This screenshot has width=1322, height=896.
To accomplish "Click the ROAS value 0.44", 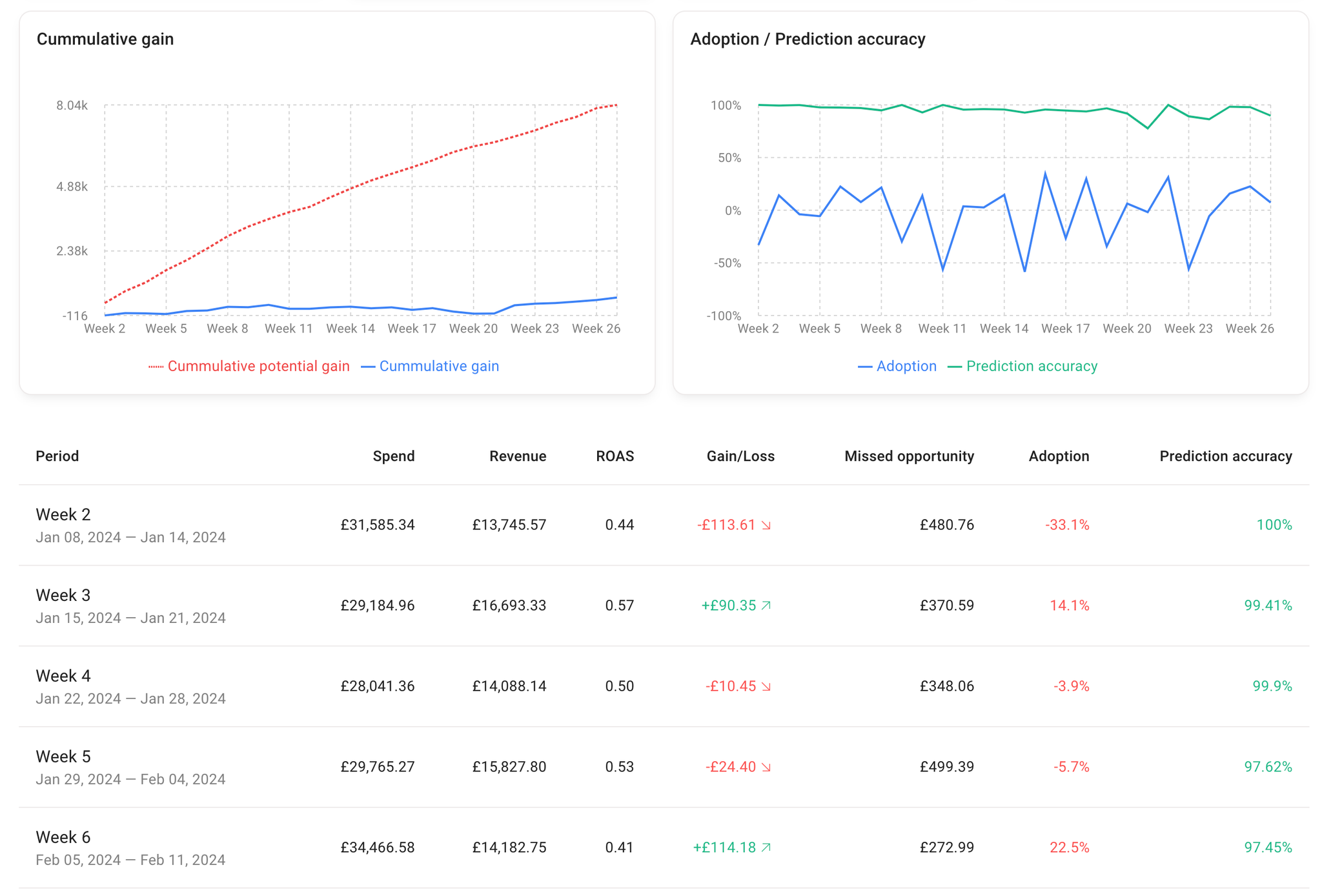I will pos(620,525).
